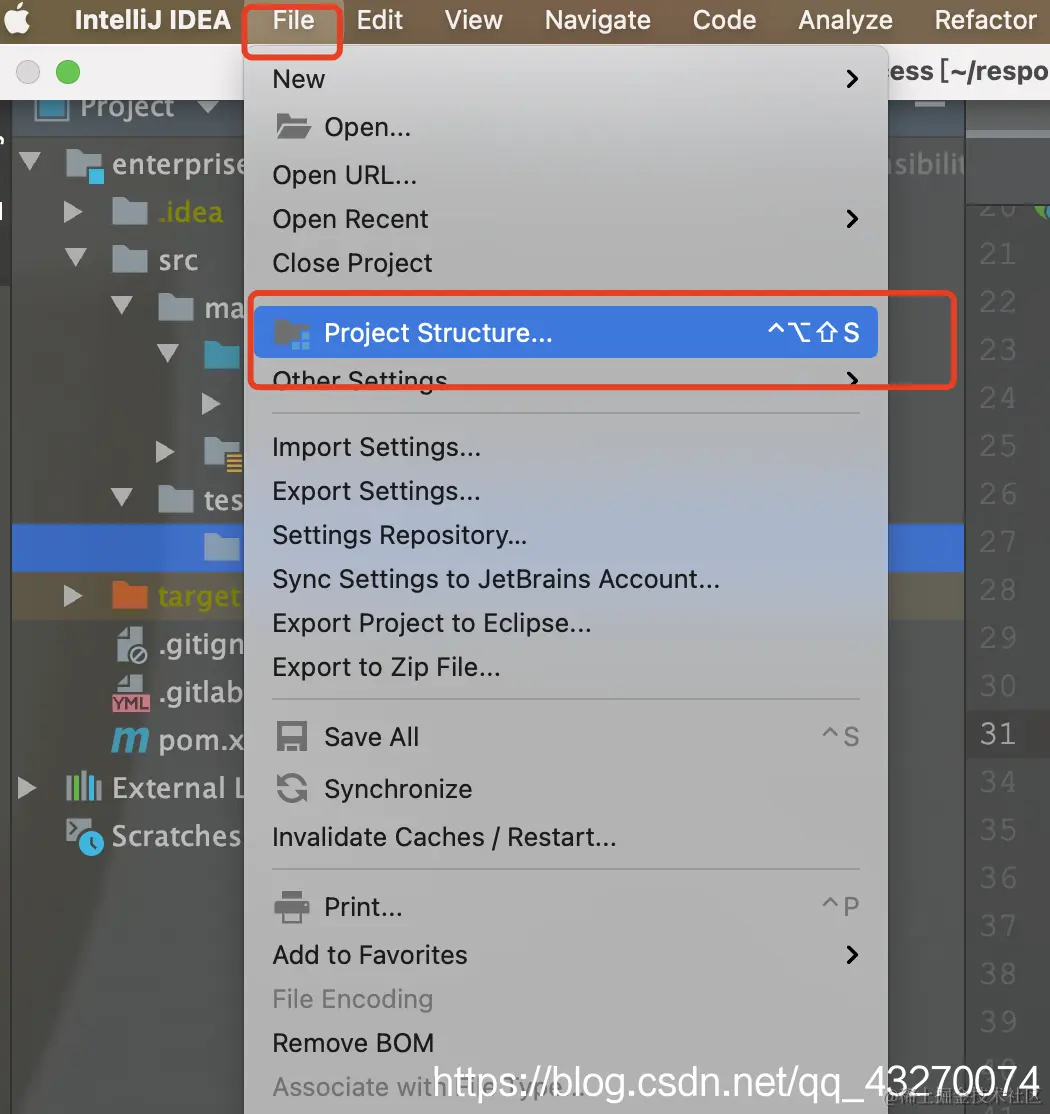Select the .idea folder in project tree
Screen dimensions: 1050x1114
(x=167, y=212)
